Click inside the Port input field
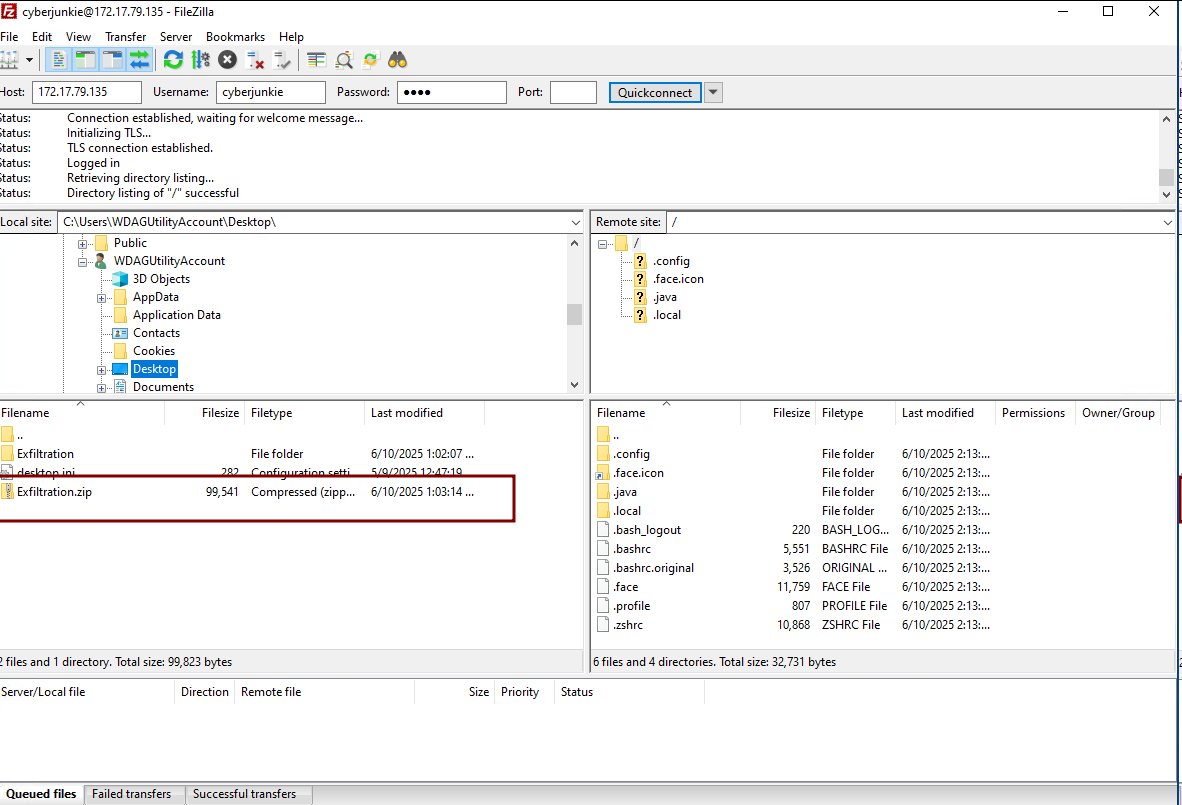 (x=573, y=92)
